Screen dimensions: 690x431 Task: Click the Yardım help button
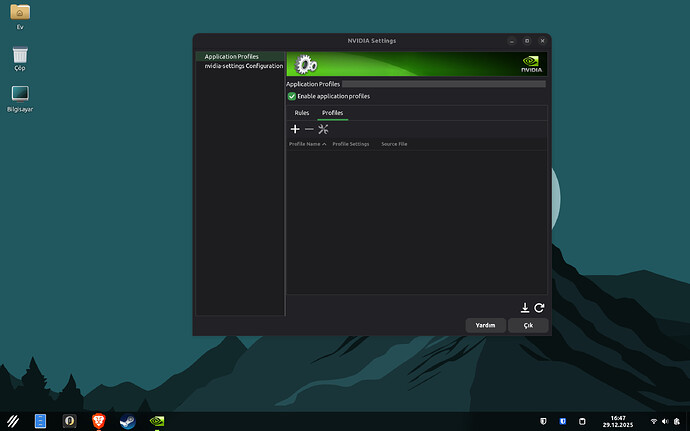tap(485, 325)
